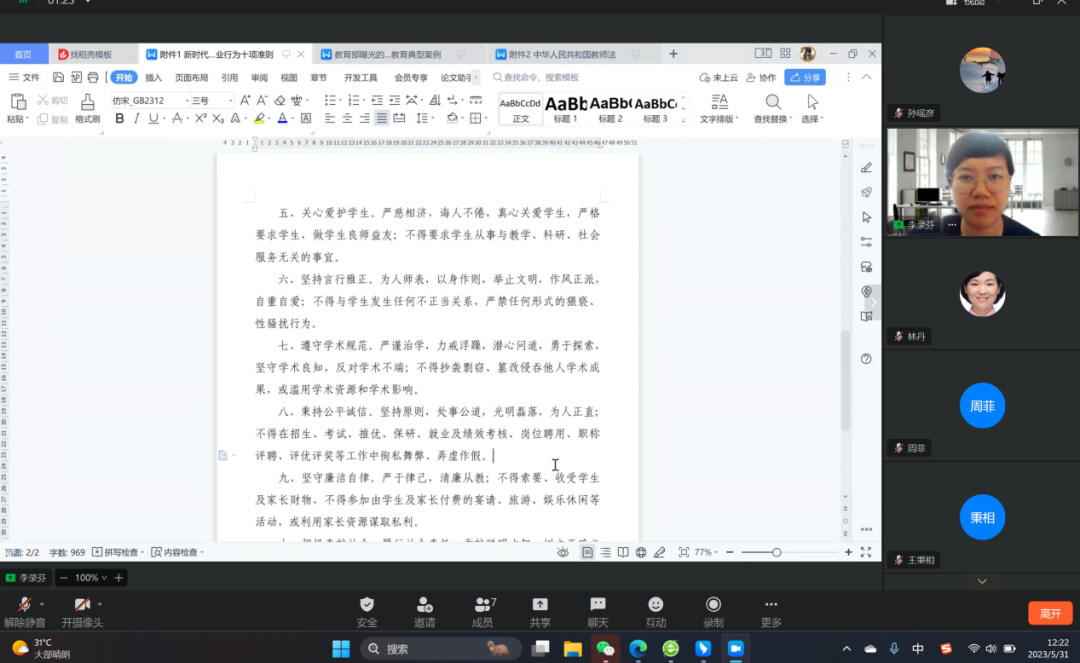Click the font color A swatch
This screenshot has width=1080, height=663.
click(282, 118)
